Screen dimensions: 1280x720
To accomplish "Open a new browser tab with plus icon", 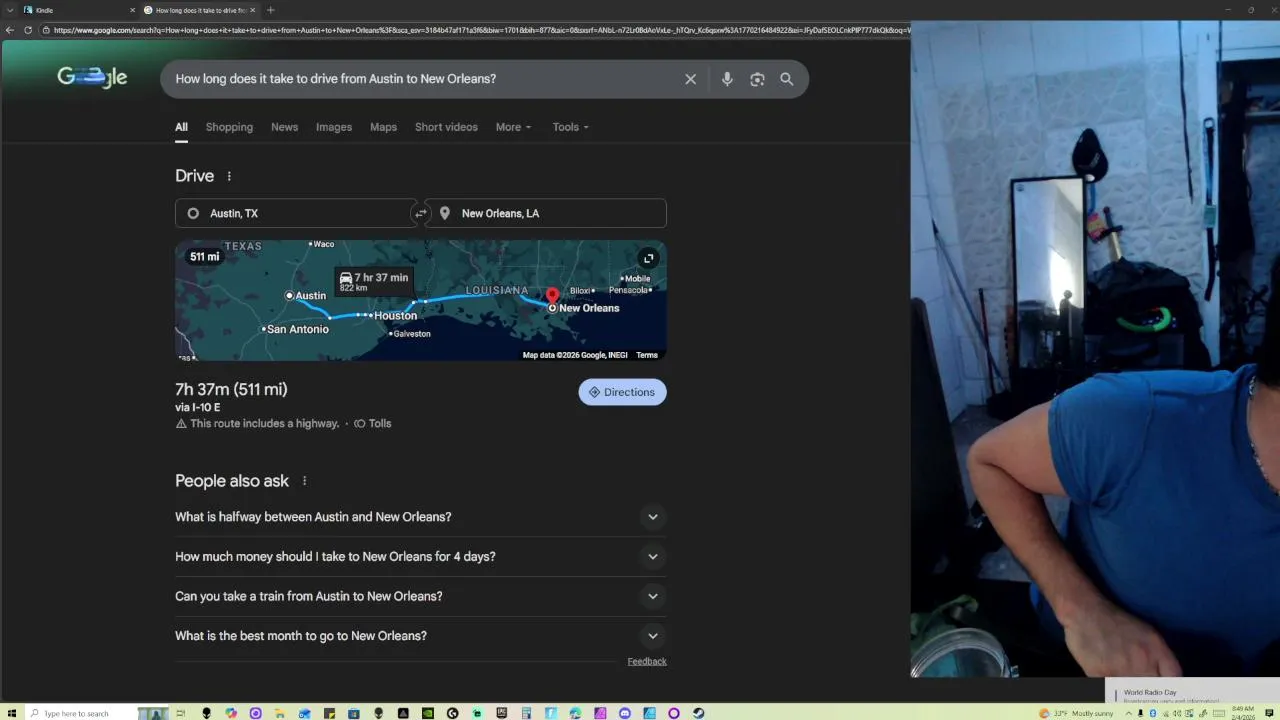I will (x=270, y=10).
